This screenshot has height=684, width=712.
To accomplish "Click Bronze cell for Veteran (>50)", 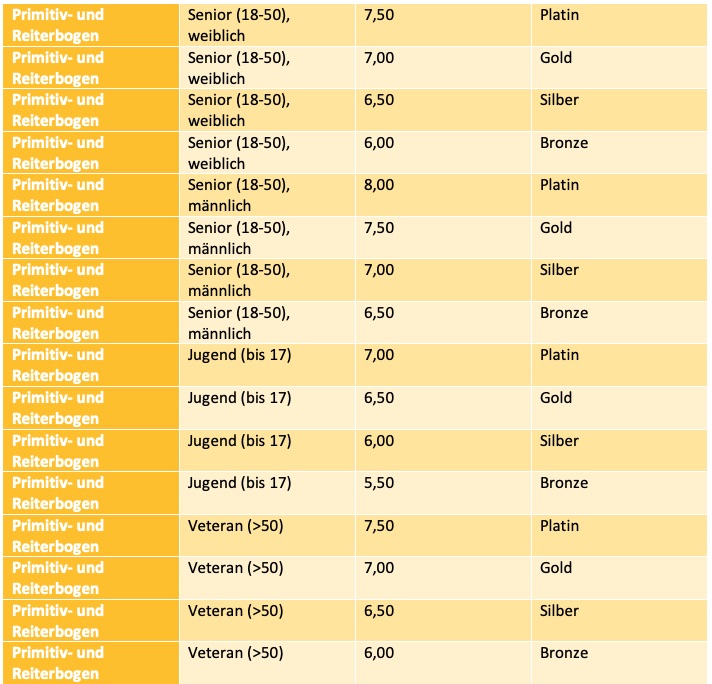I will click(x=563, y=653).
